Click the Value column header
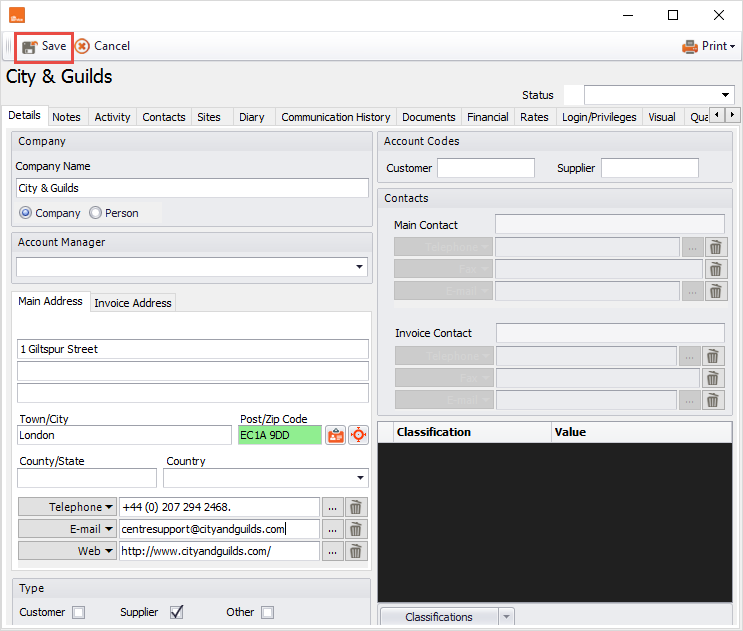 (x=642, y=432)
